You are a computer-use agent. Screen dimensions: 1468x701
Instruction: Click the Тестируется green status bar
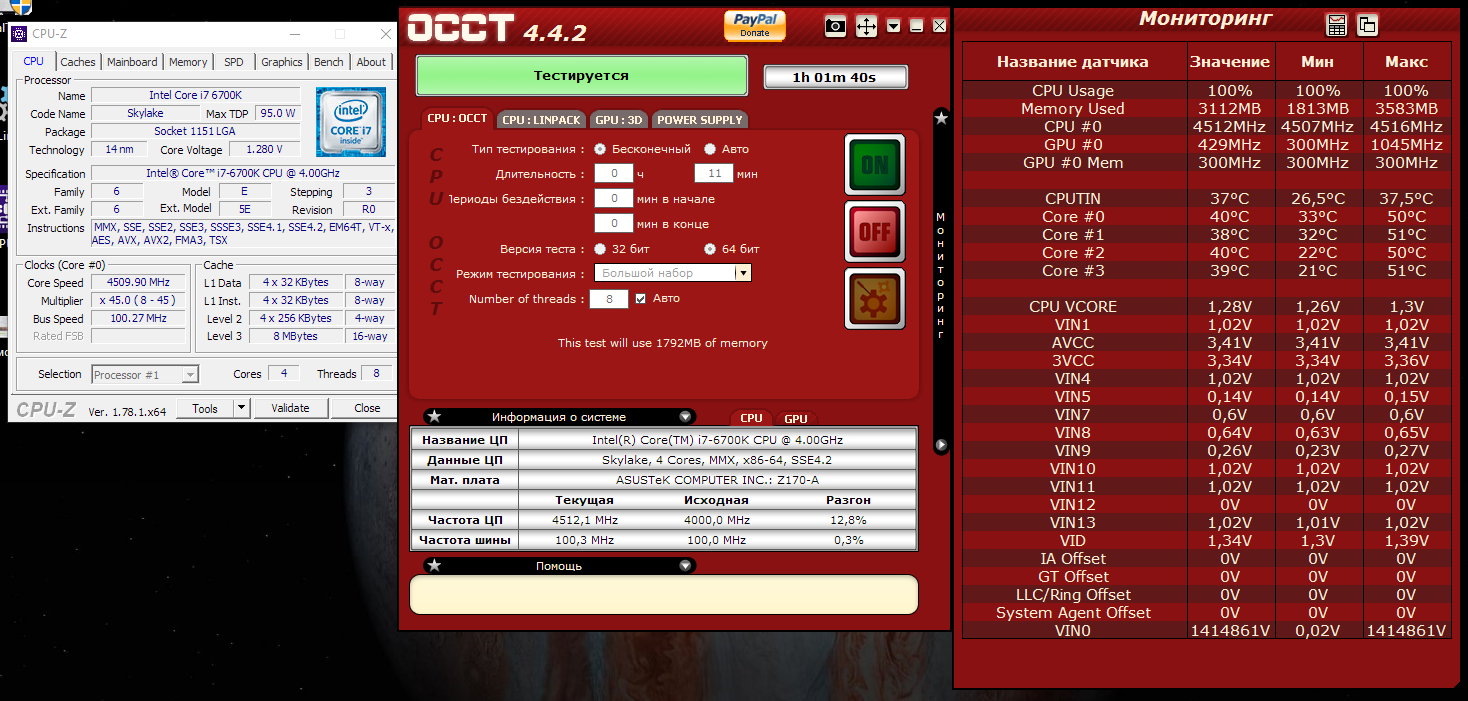tap(581, 76)
